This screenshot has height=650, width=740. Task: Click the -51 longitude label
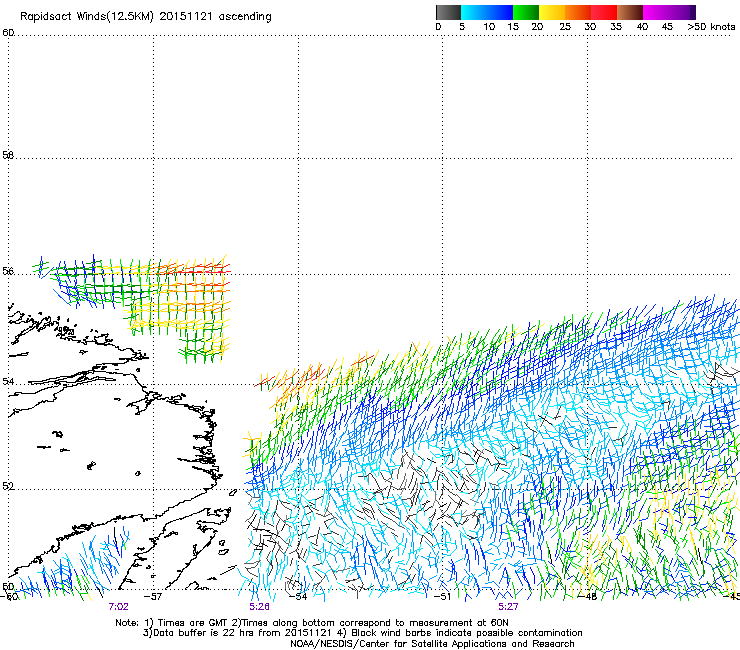(x=442, y=597)
